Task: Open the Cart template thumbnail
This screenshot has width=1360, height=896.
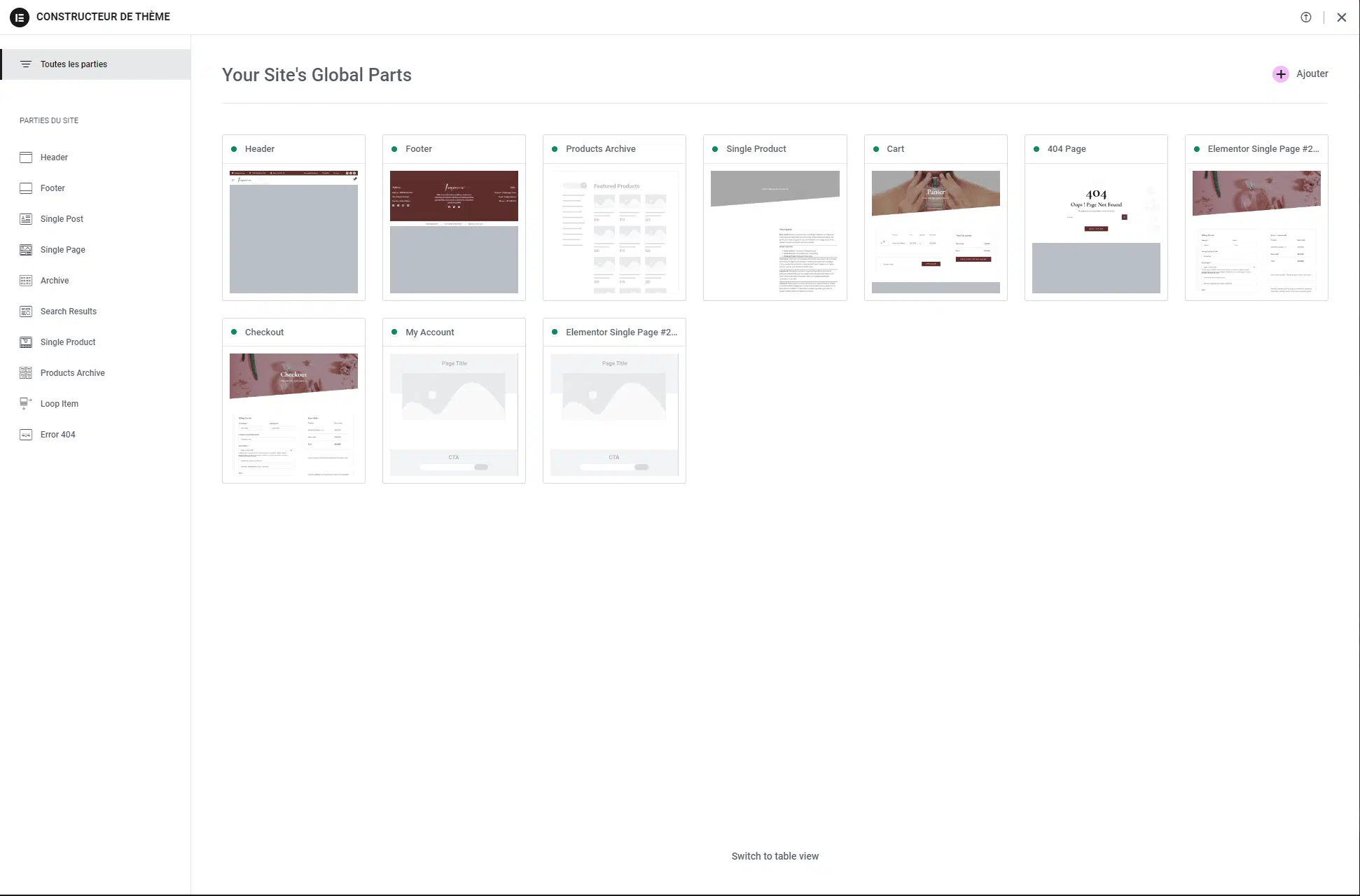Action: tap(936, 232)
